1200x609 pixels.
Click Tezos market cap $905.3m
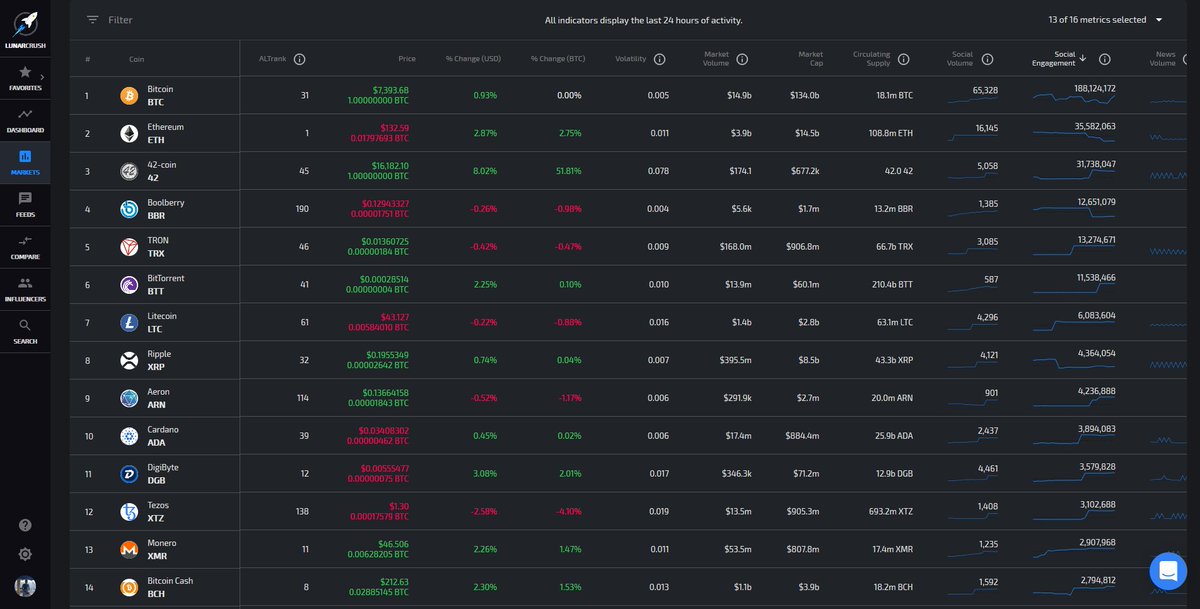[803, 512]
